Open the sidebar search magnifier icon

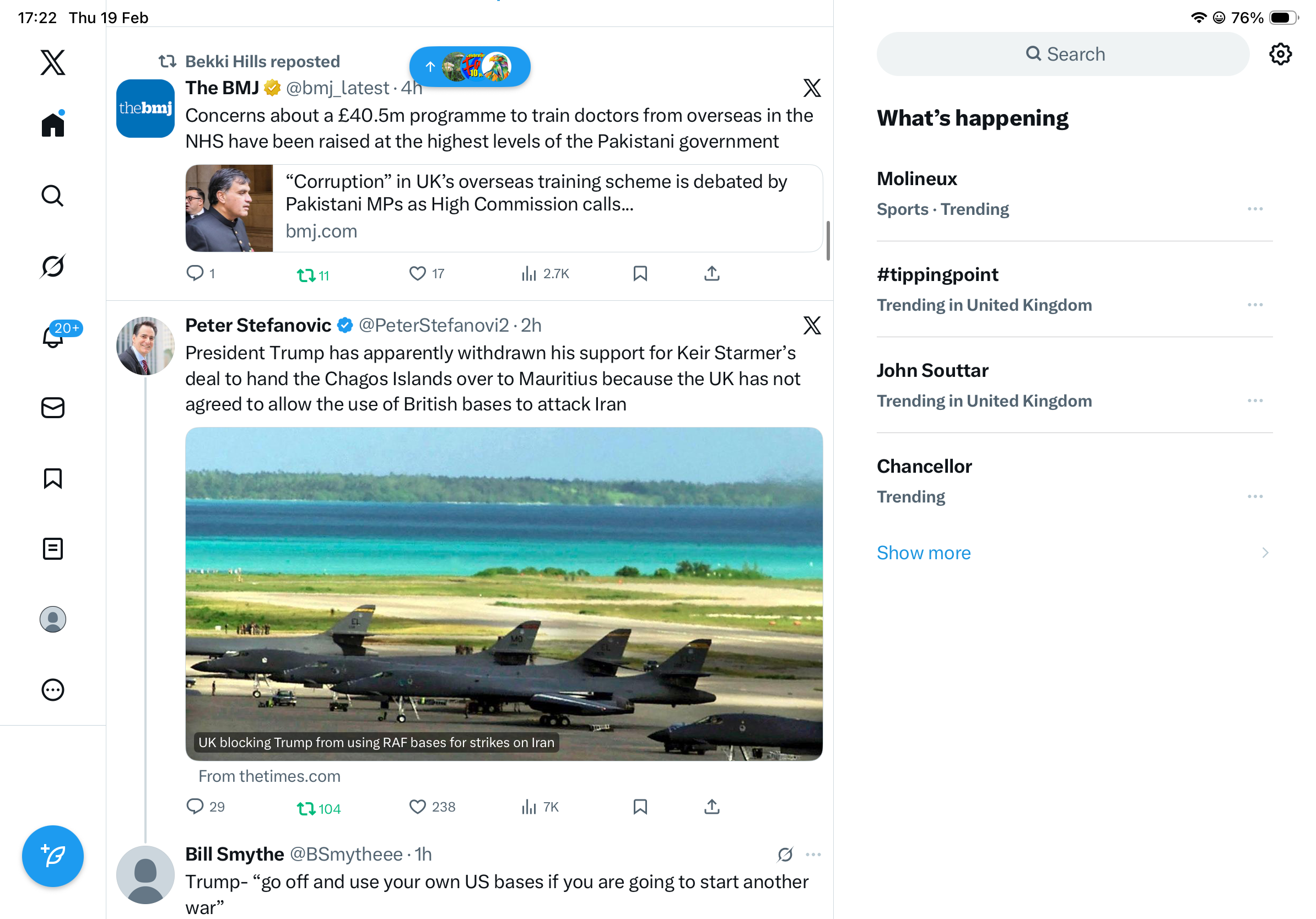pos(53,196)
